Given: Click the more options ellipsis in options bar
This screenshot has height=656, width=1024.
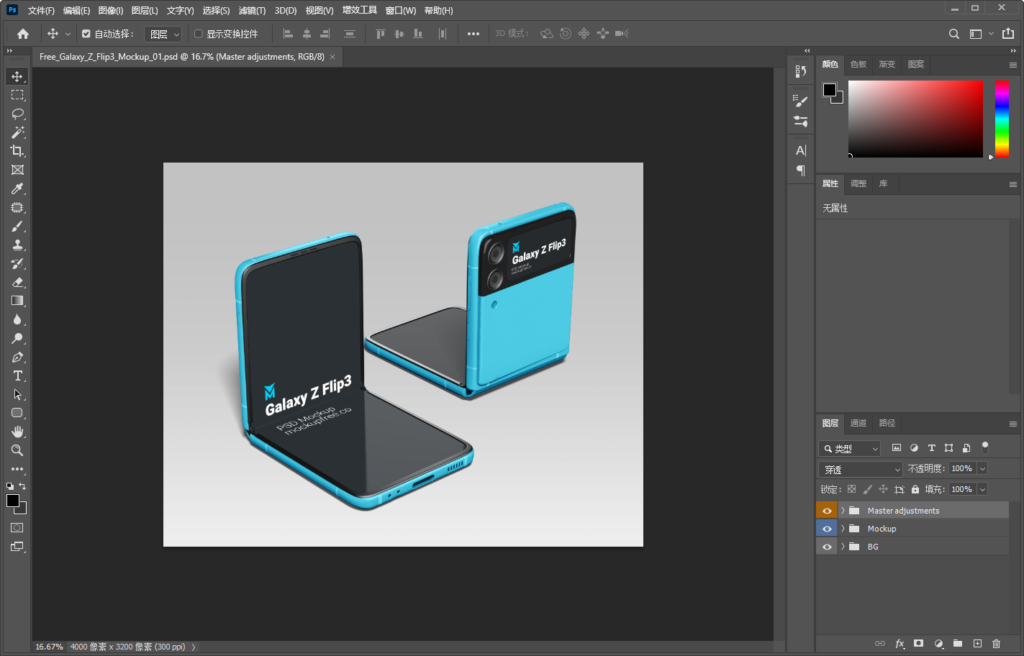Looking at the screenshot, I should tap(473, 34).
